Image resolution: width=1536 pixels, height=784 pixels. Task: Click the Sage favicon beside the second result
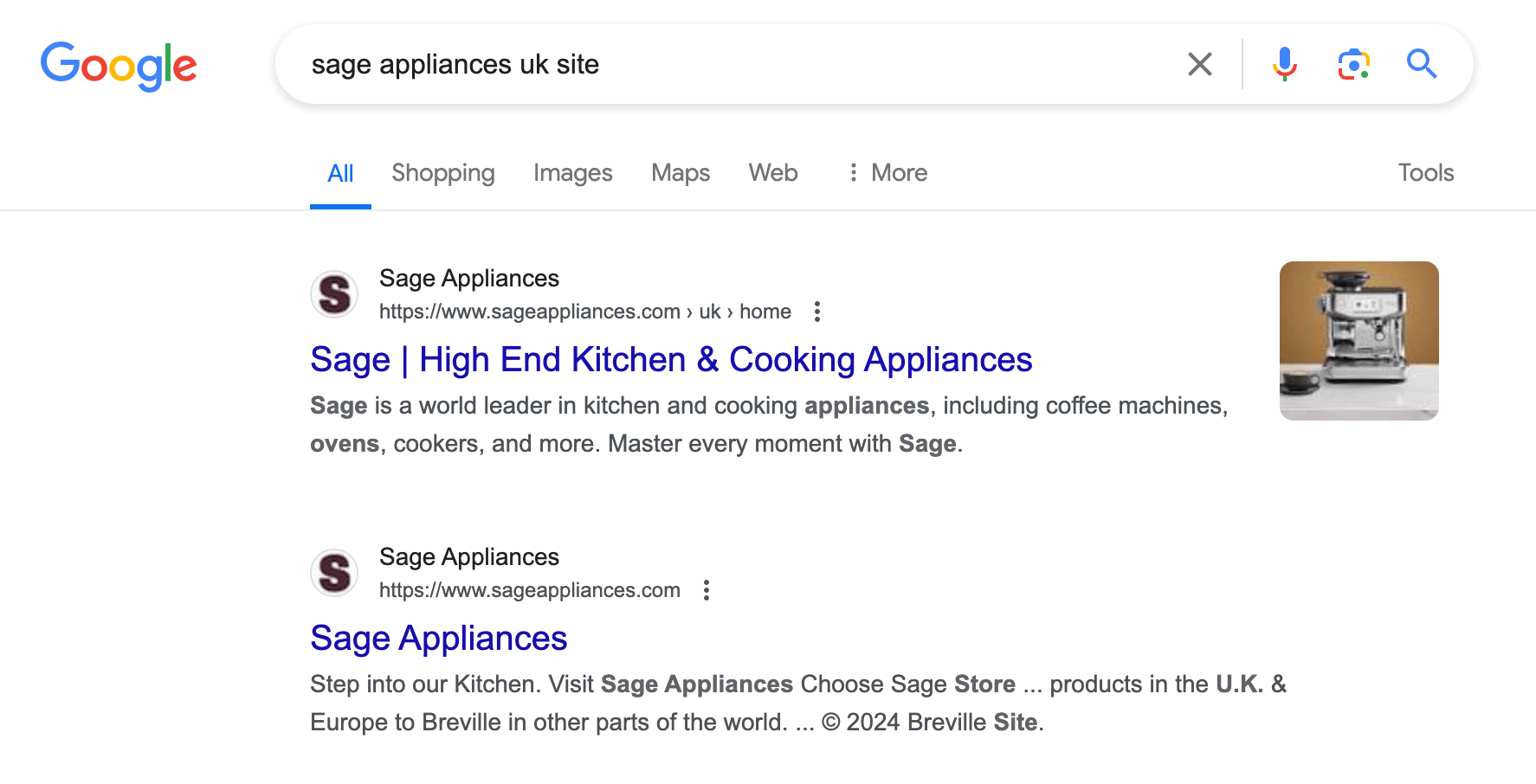coord(333,573)
